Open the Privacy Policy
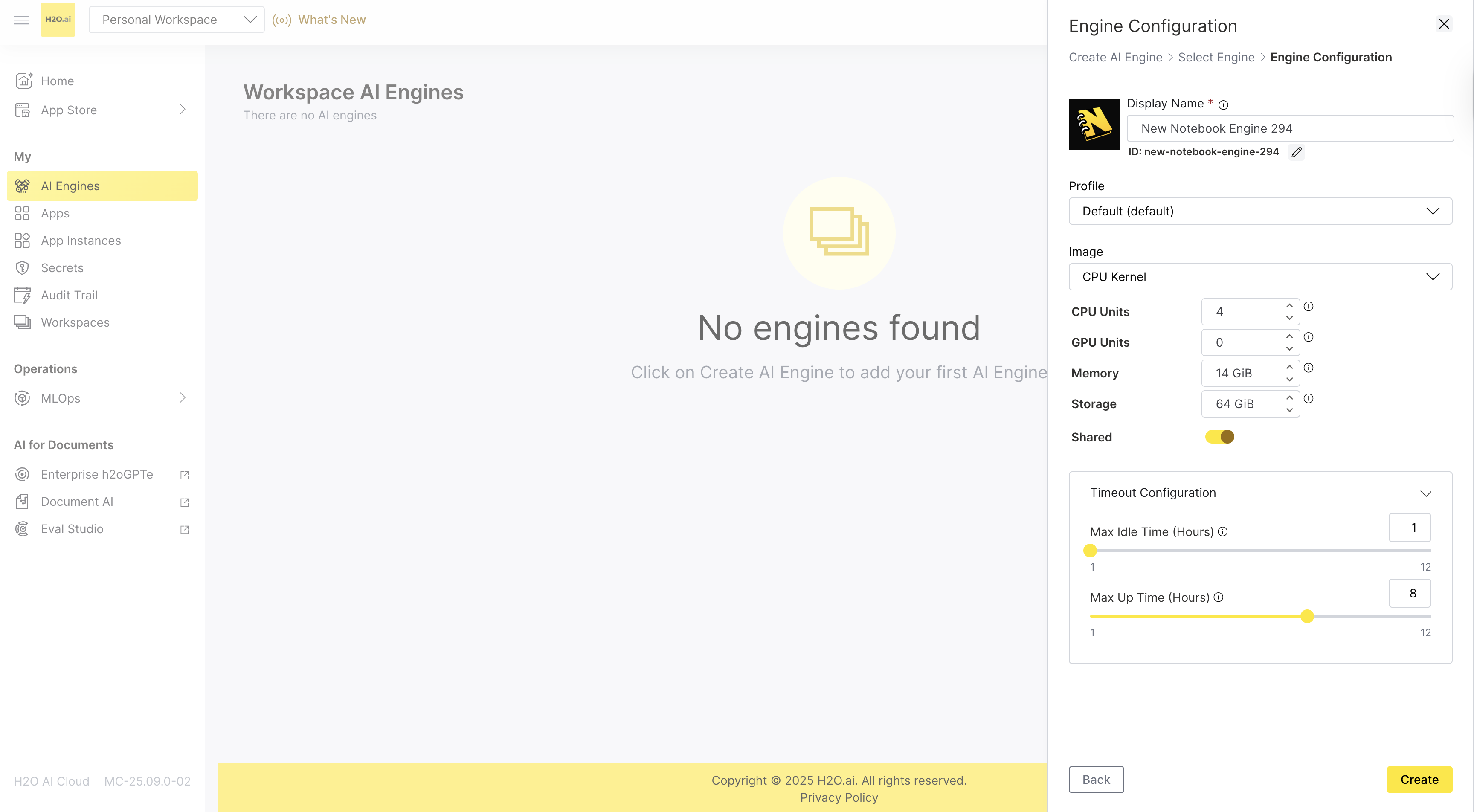Screen dimensions: 1474x812 839,797
